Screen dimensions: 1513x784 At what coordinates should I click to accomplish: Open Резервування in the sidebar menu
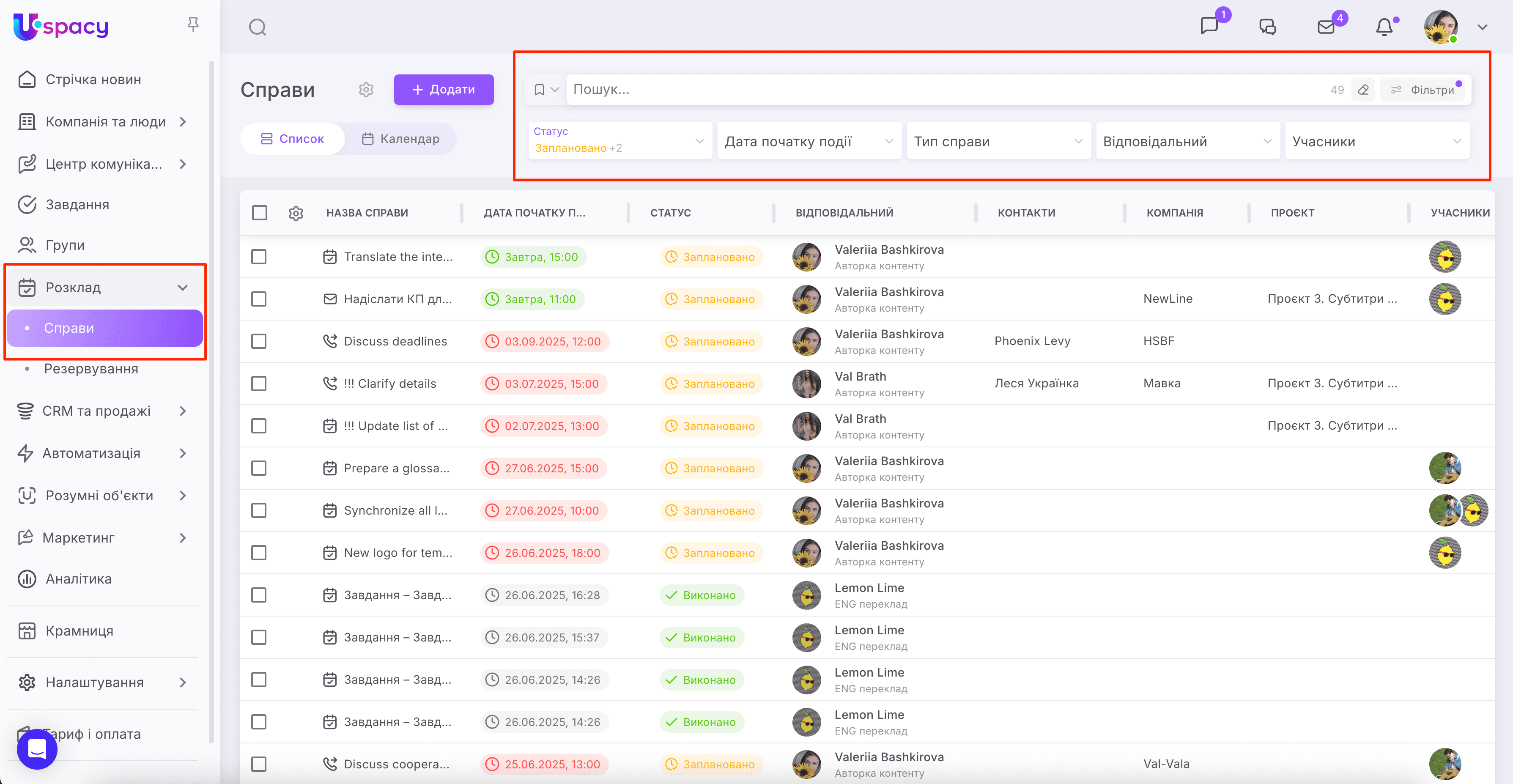91,369
